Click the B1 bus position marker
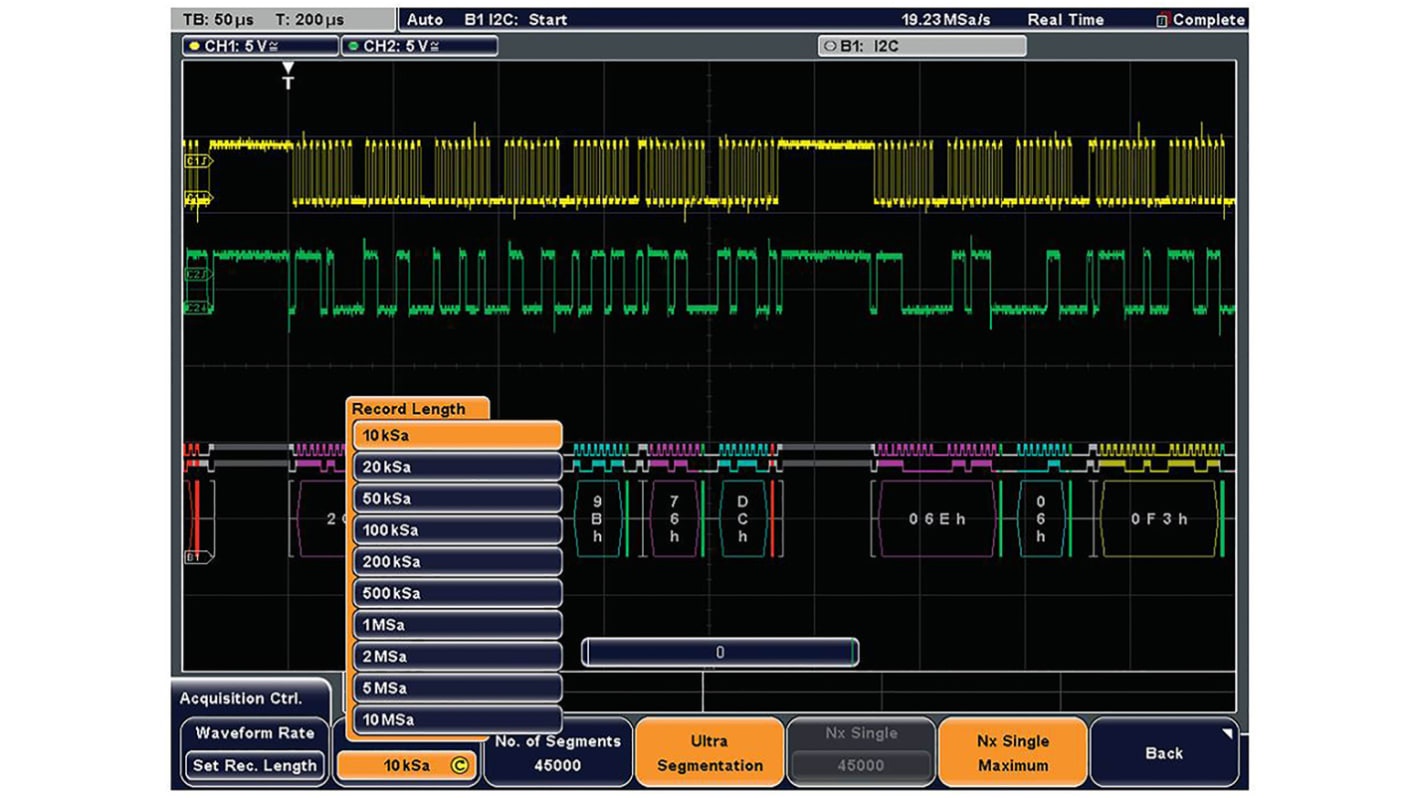The image size is (1420, 798). tap(198, 557)
